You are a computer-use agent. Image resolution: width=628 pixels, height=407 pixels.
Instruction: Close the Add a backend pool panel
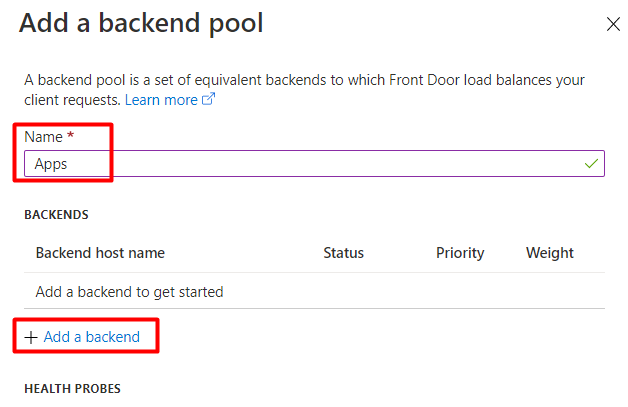613,25
